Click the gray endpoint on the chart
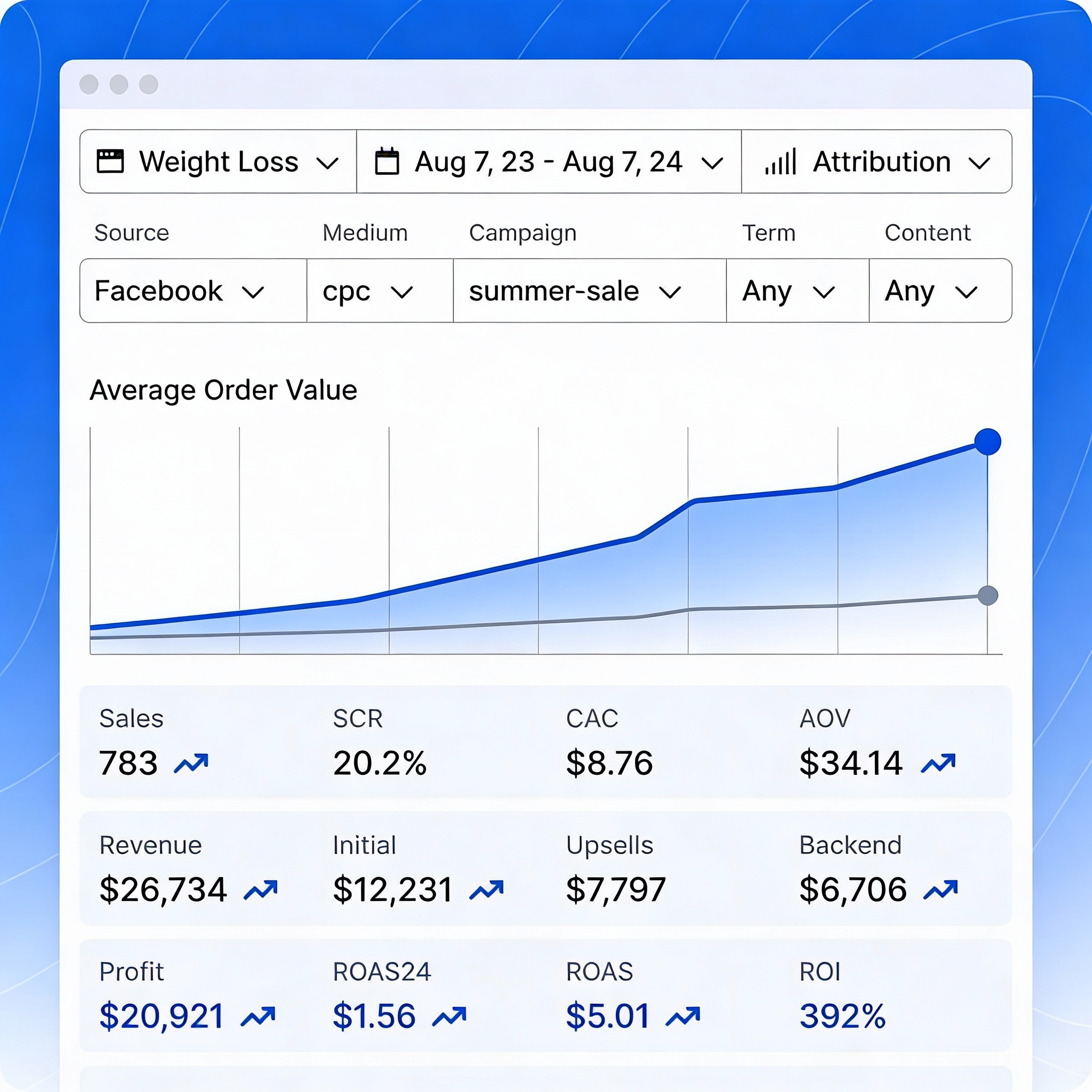 tap(987, 595)
